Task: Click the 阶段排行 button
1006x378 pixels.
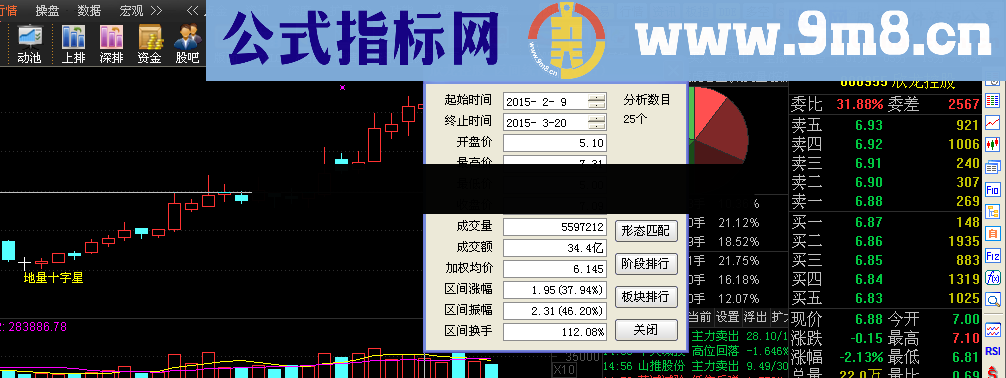Action: pos(646,263)
